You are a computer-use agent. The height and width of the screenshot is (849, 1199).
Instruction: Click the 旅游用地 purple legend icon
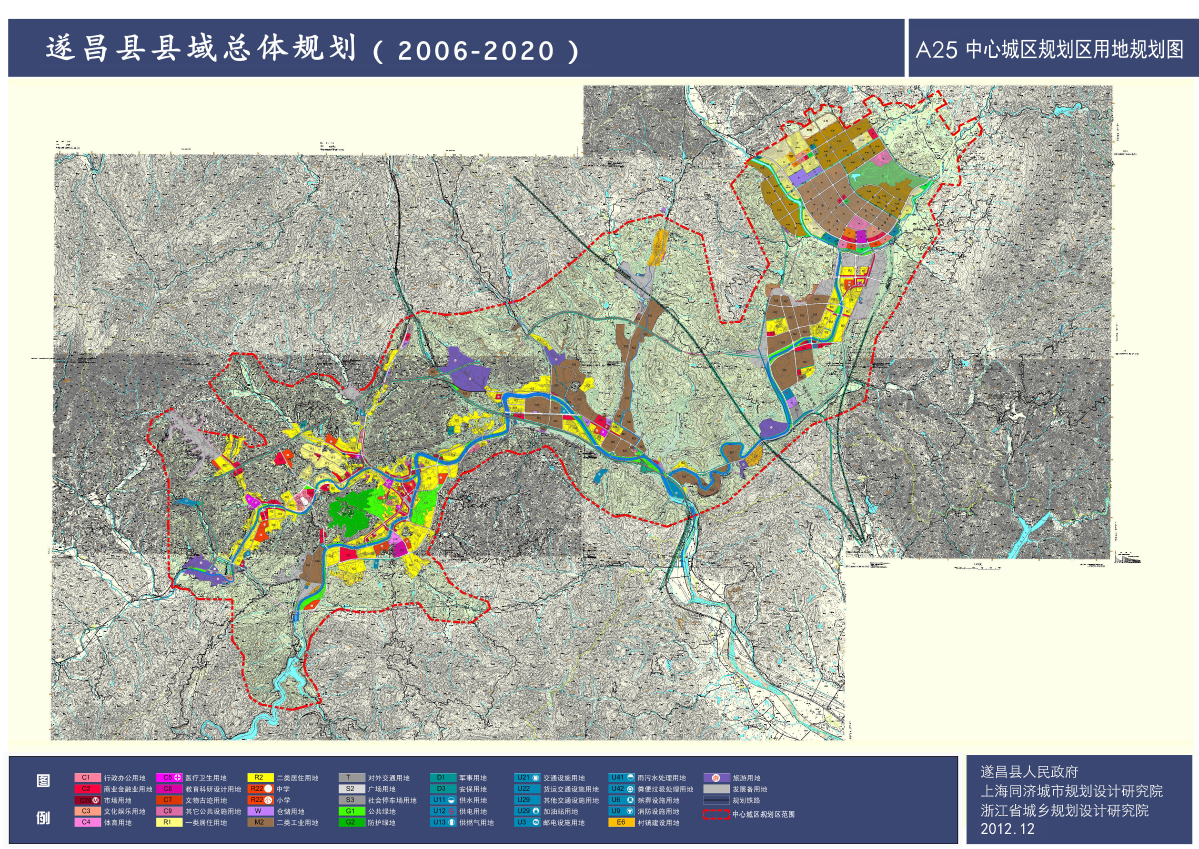tap(716, 778)
